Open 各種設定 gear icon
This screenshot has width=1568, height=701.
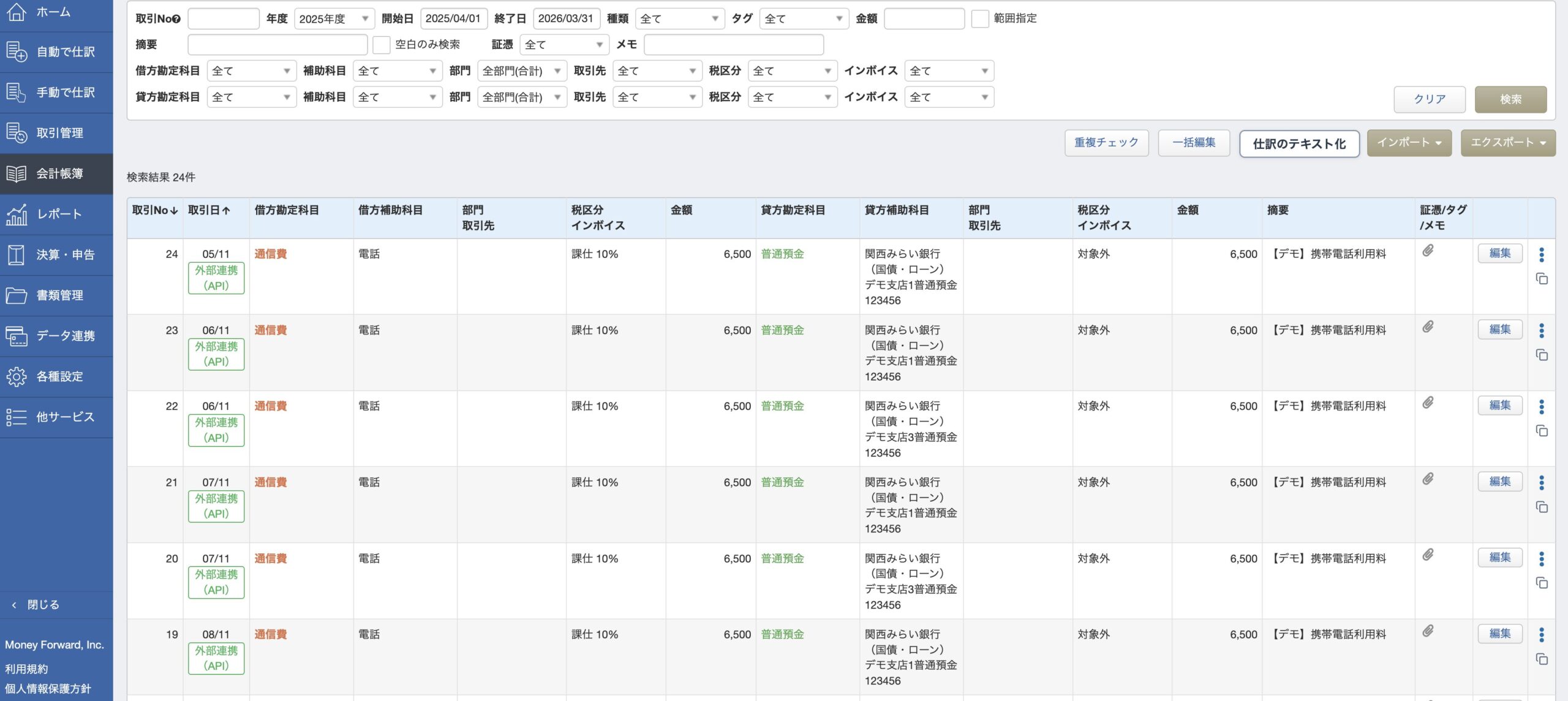tap(17, 376)
